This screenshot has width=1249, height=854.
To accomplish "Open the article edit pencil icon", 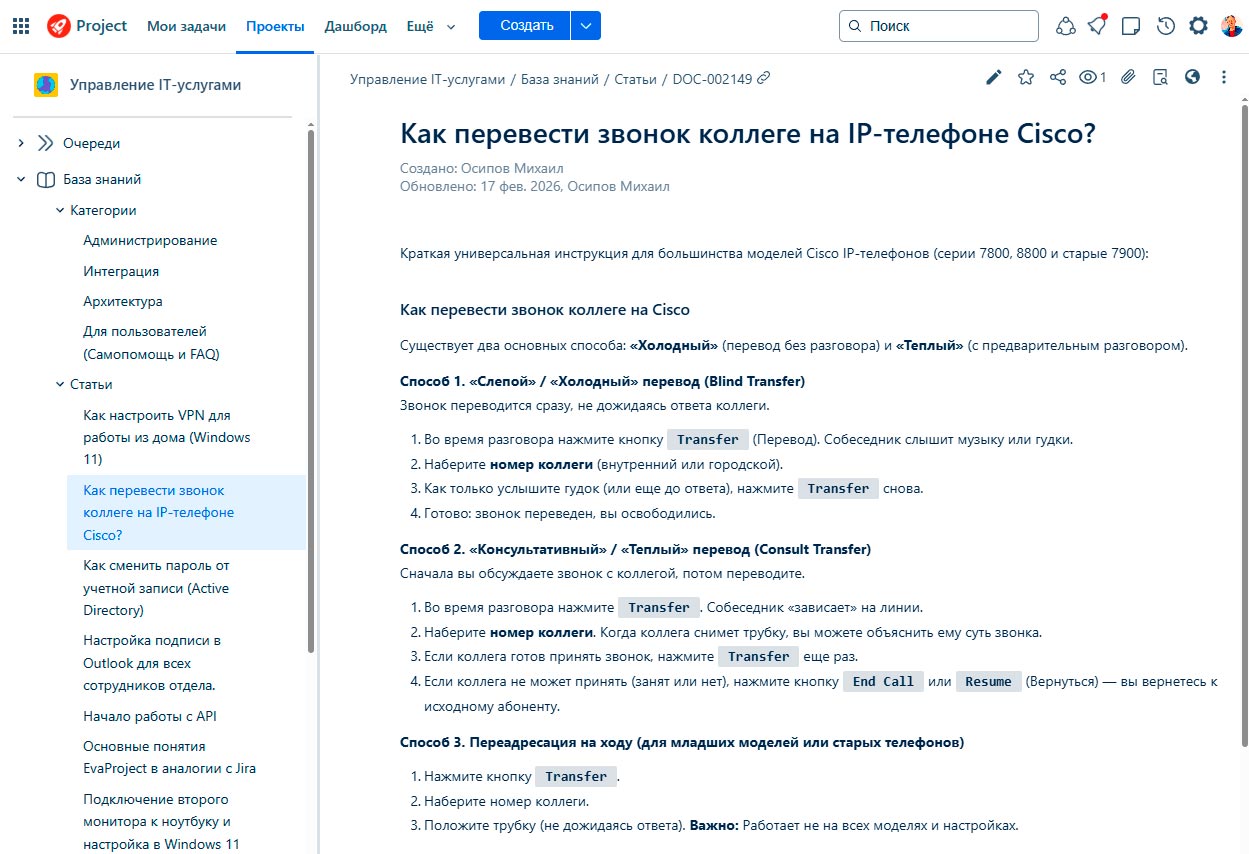I will point(993,76).
